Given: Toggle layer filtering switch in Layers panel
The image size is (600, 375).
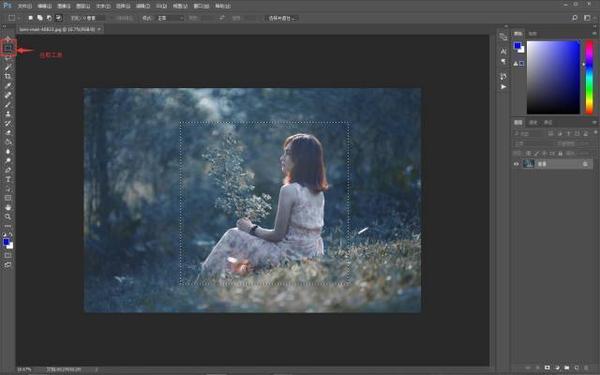Looking at the screenshot, I should [x=595, y=132].
